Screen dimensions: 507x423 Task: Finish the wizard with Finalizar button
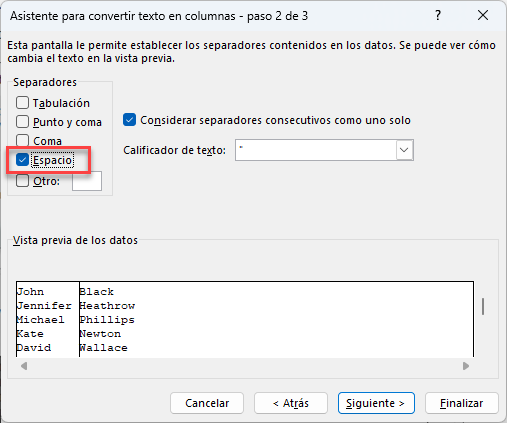coord(462,403)
